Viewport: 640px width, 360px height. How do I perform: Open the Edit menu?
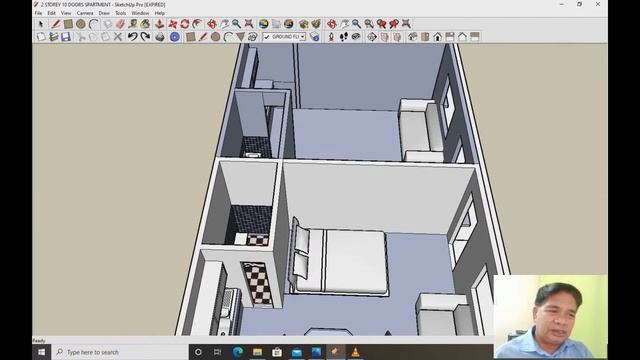click(x=51, y=13)
